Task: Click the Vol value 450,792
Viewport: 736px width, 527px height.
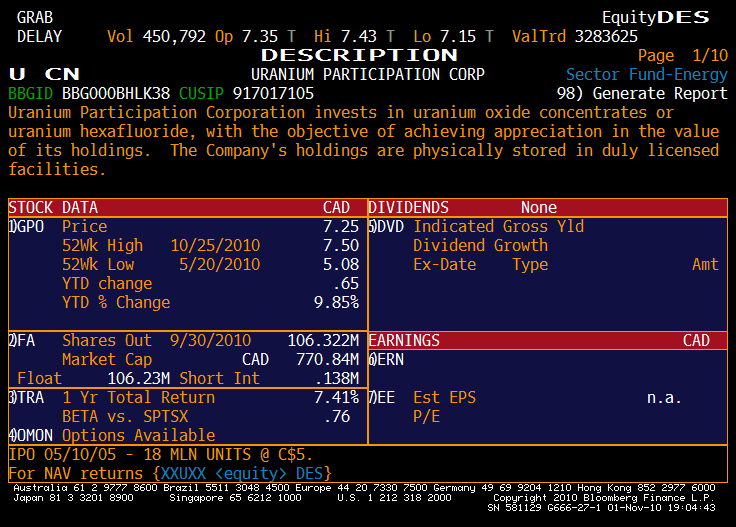Action: tap(174, 36)
